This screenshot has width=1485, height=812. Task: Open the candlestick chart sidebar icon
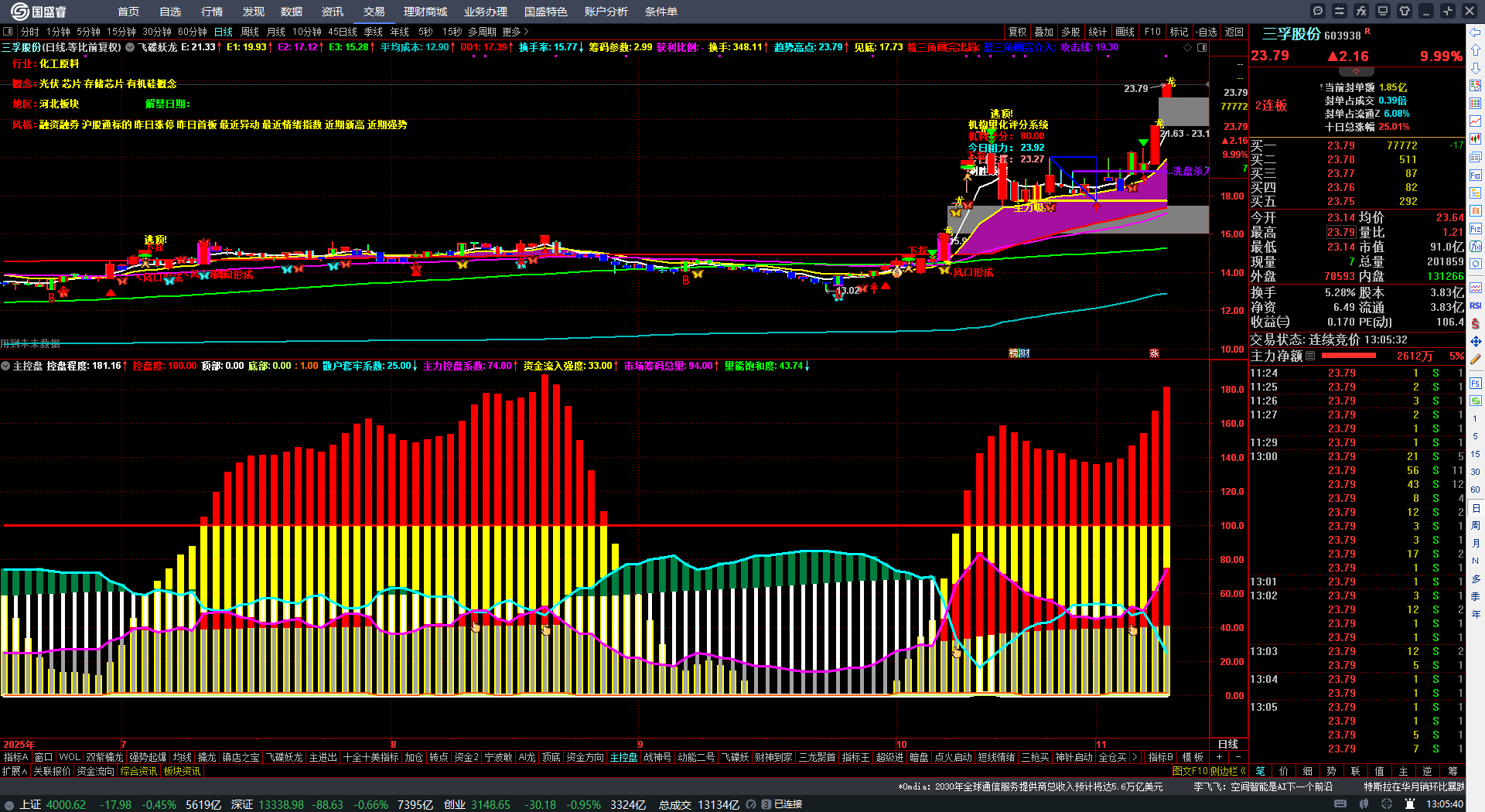[x=1476, y=139]
